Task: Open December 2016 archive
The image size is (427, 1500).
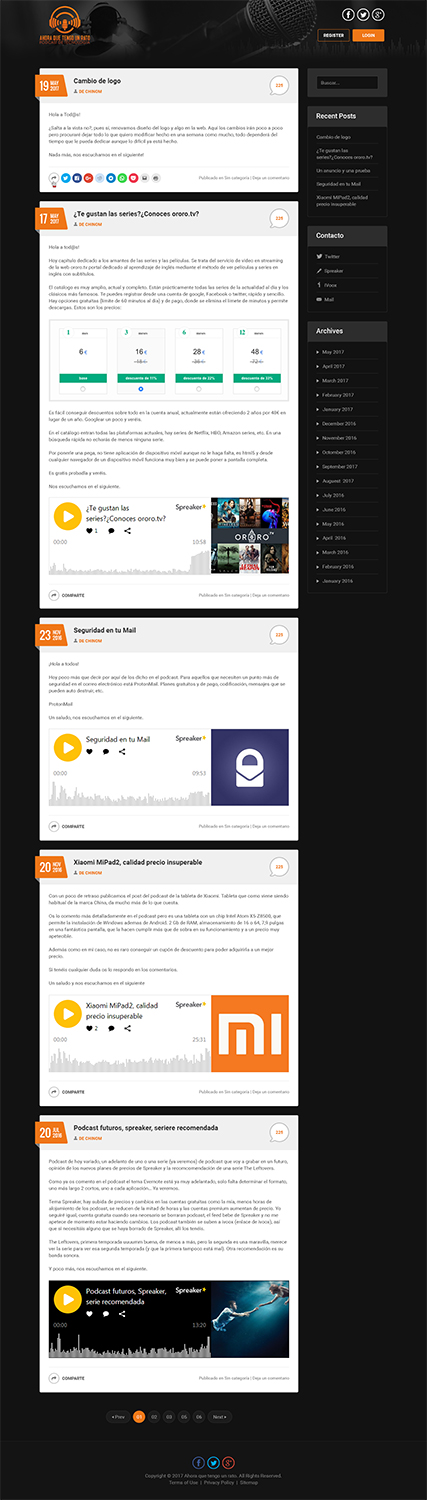Action: click(x=338, y=424)
